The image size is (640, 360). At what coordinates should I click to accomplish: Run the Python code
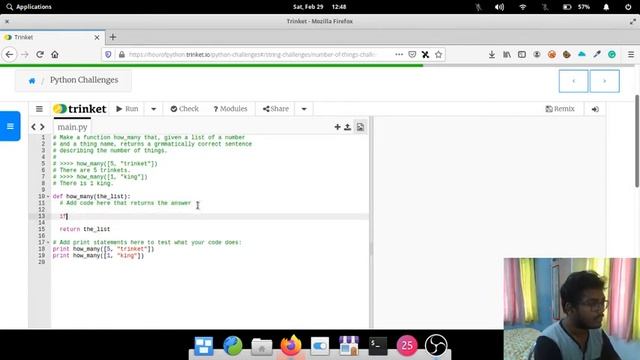click(127, 109)
